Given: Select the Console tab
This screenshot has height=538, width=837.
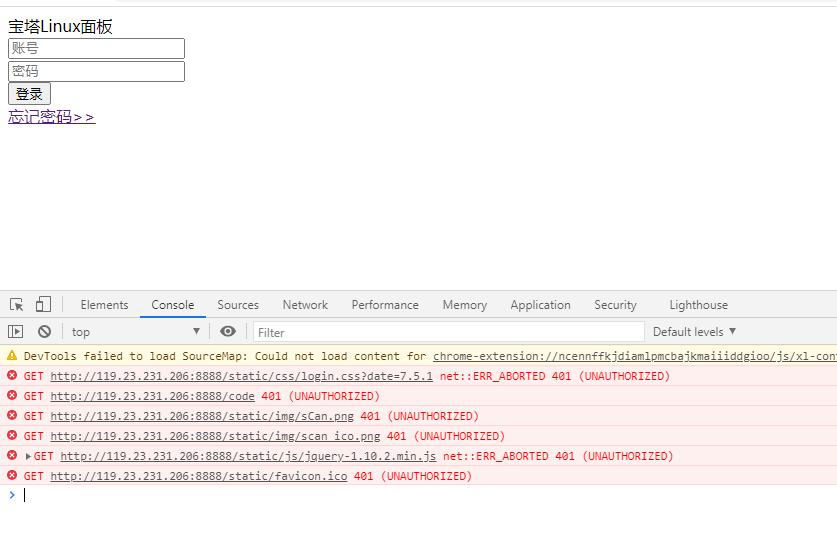Looking at the screenshot, I should coord(172,305).
